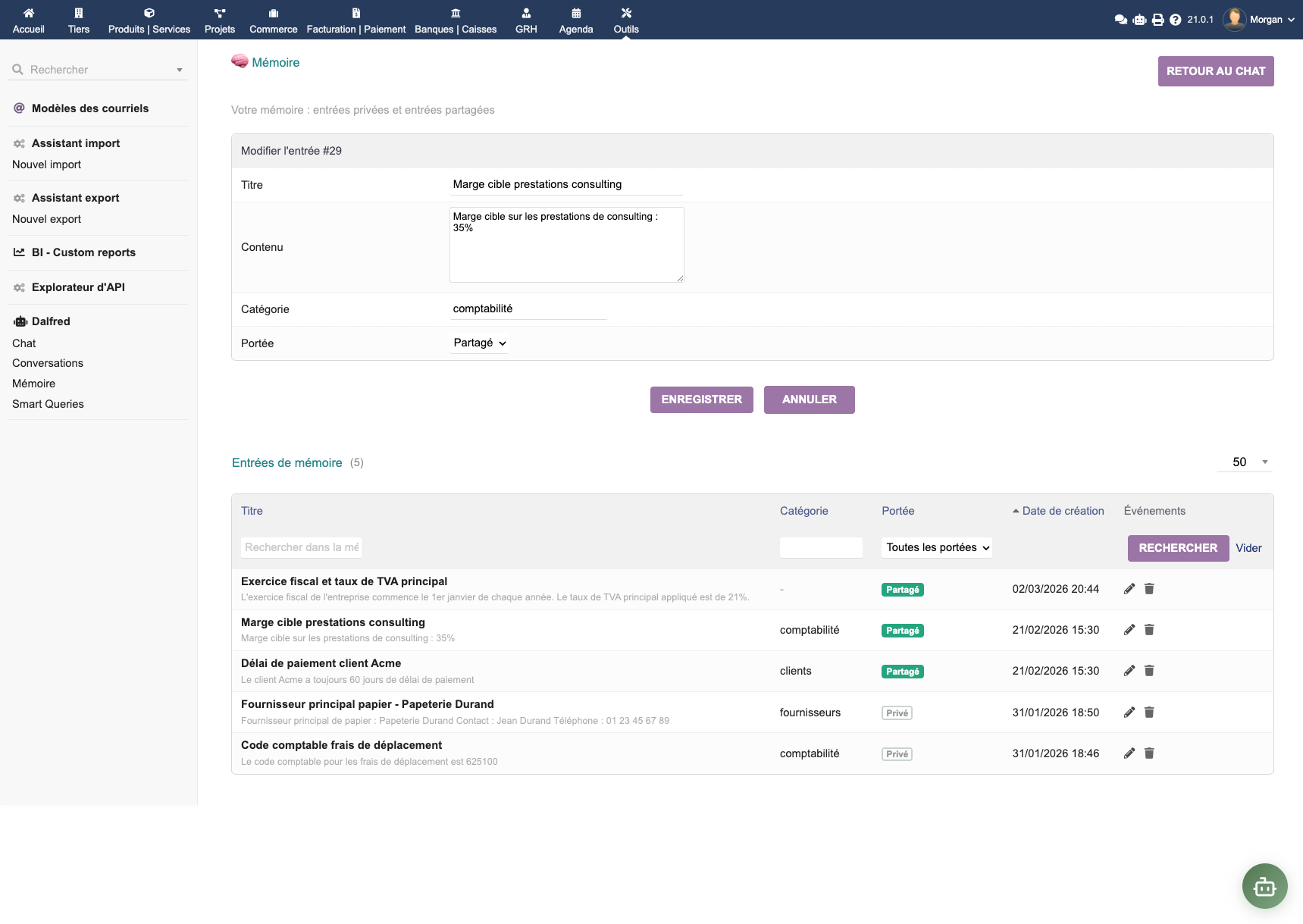
Task: Click the Titre search filter field
Action: coord(302,547)
